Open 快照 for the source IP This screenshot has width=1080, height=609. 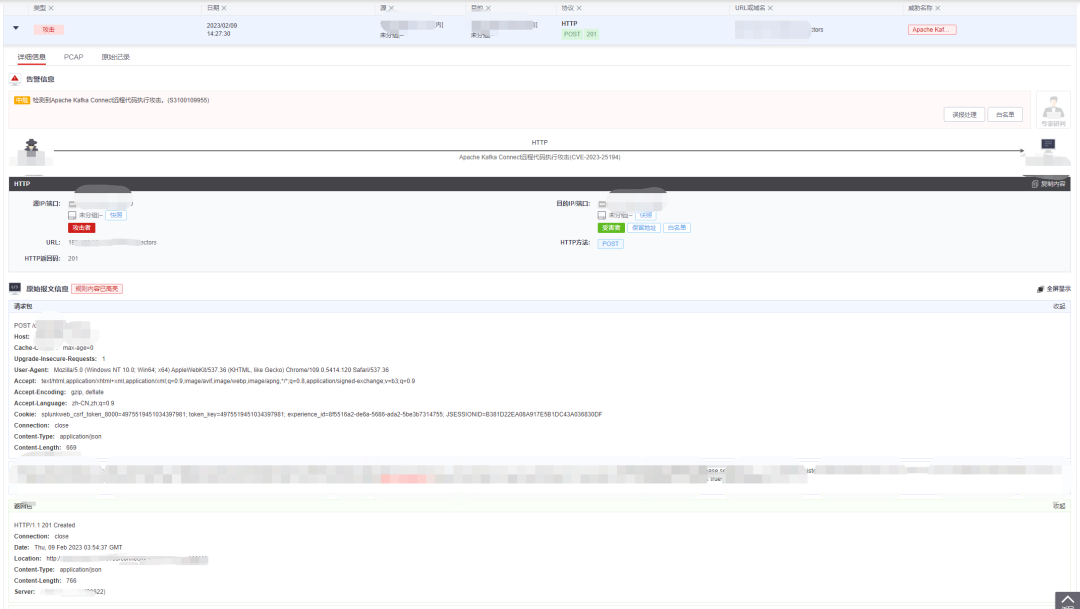tap(116, 216)
